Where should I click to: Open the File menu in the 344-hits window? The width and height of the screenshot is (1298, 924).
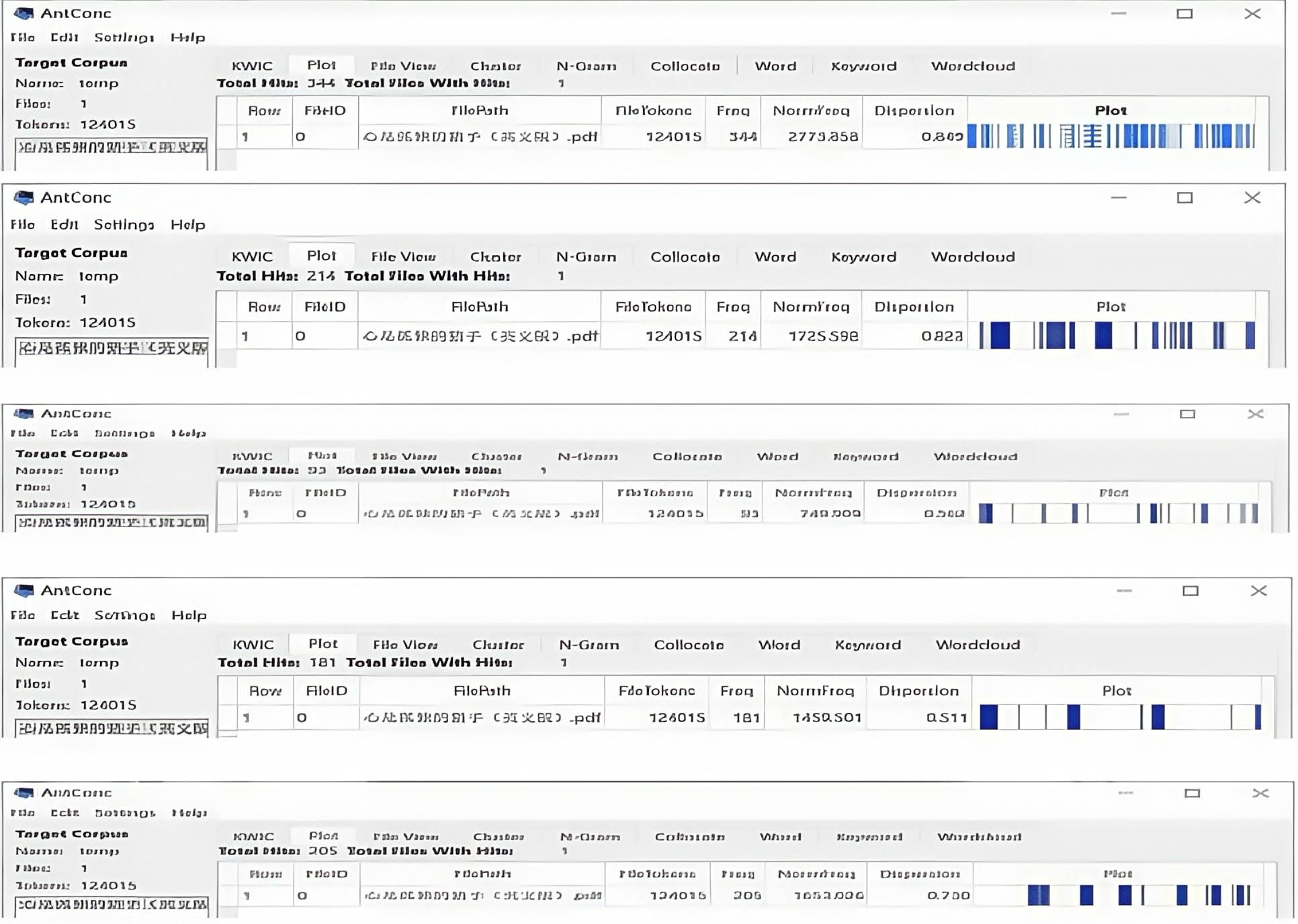[x=22, y=37]
